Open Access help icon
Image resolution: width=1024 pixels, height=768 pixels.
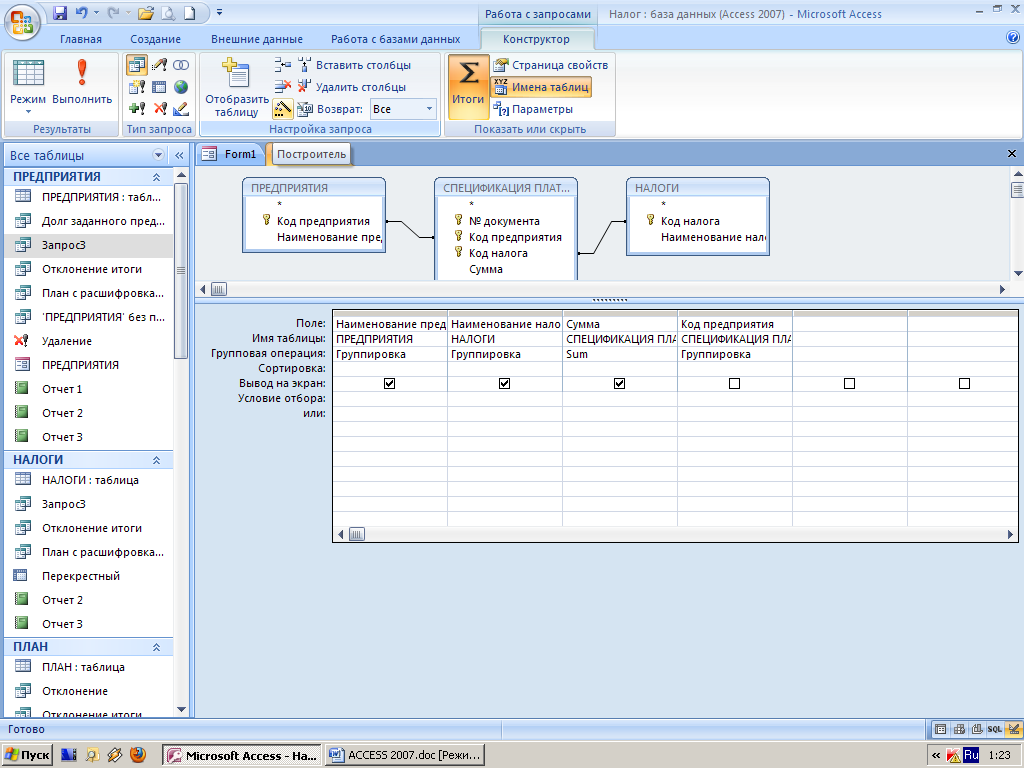point(1013,38)
